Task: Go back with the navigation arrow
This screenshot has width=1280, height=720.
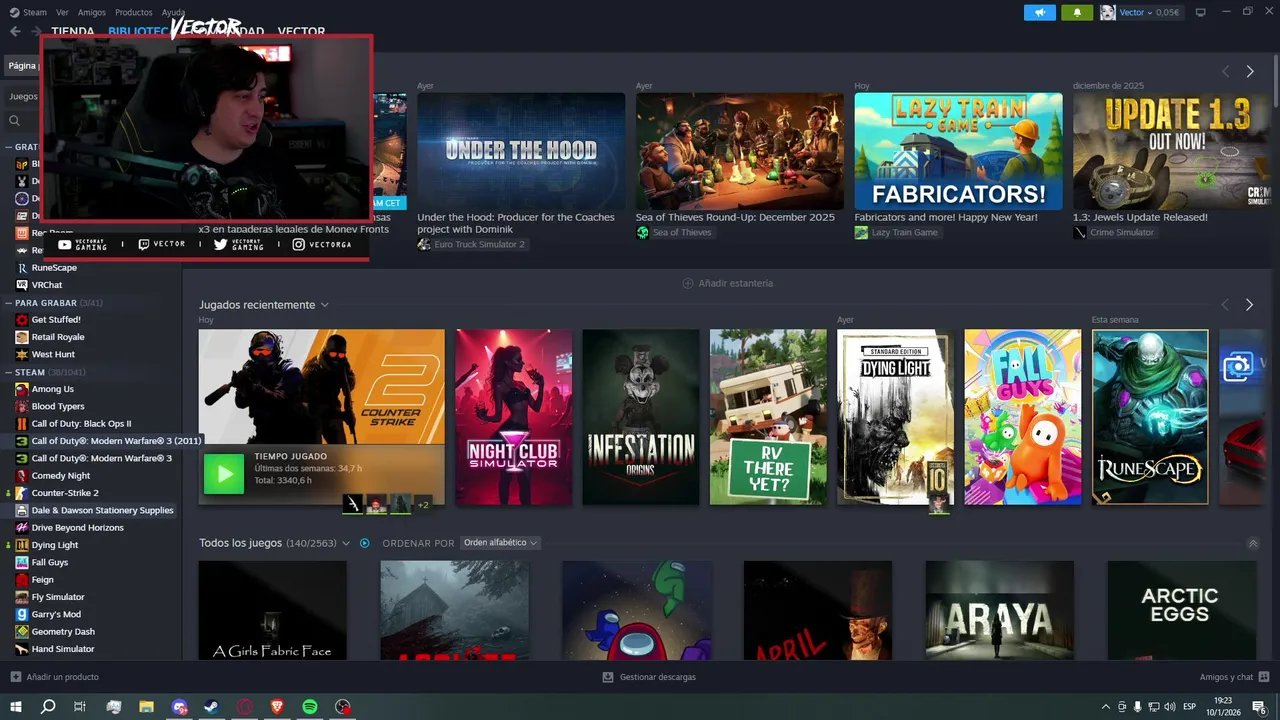Action: point(15,31)
